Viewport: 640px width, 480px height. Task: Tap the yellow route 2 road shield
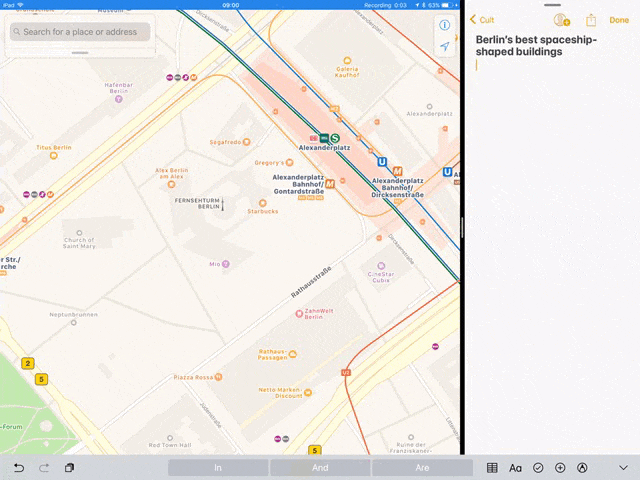pos(28,363)
